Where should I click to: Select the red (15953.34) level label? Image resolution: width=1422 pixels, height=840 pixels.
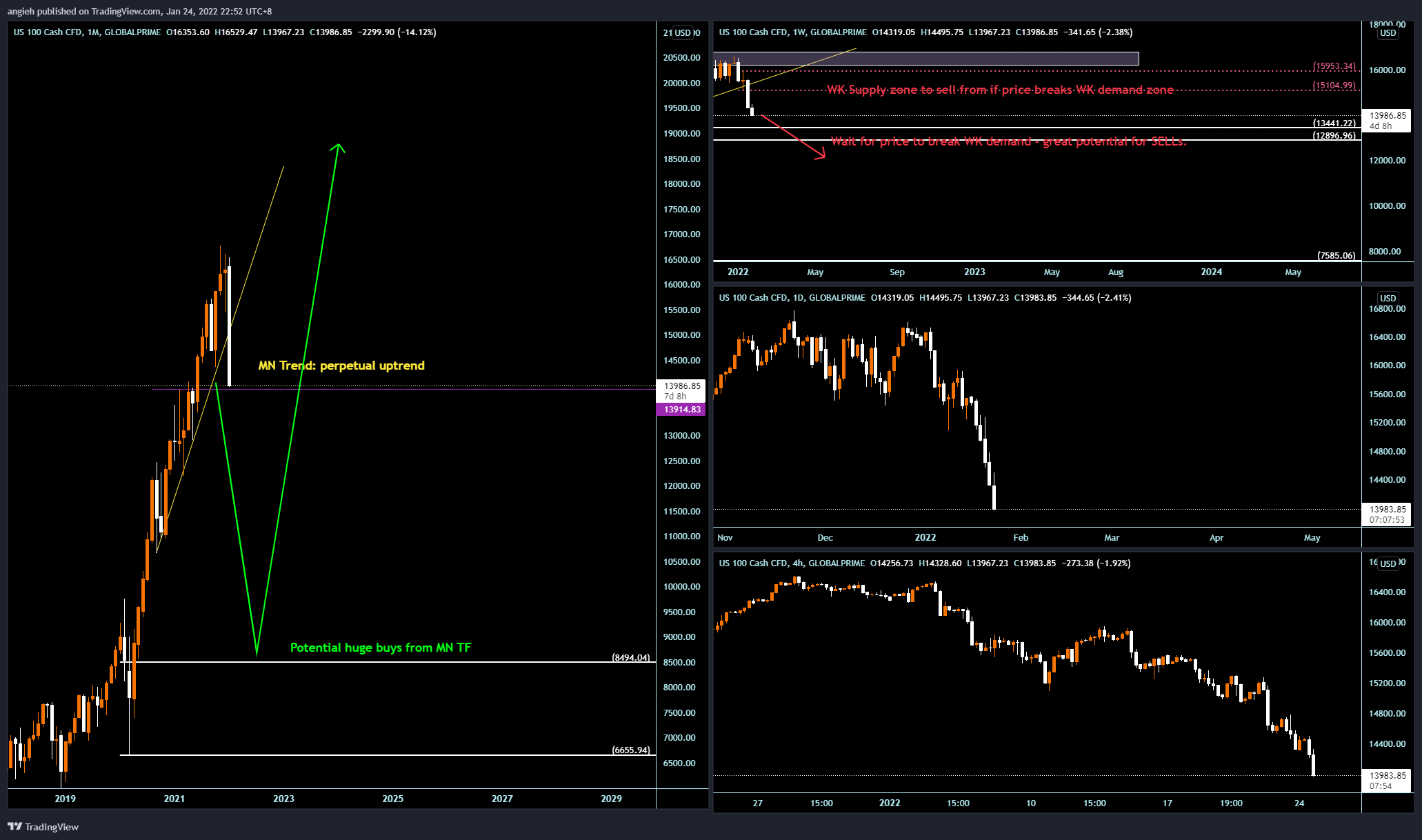(x=1334, y=66)
